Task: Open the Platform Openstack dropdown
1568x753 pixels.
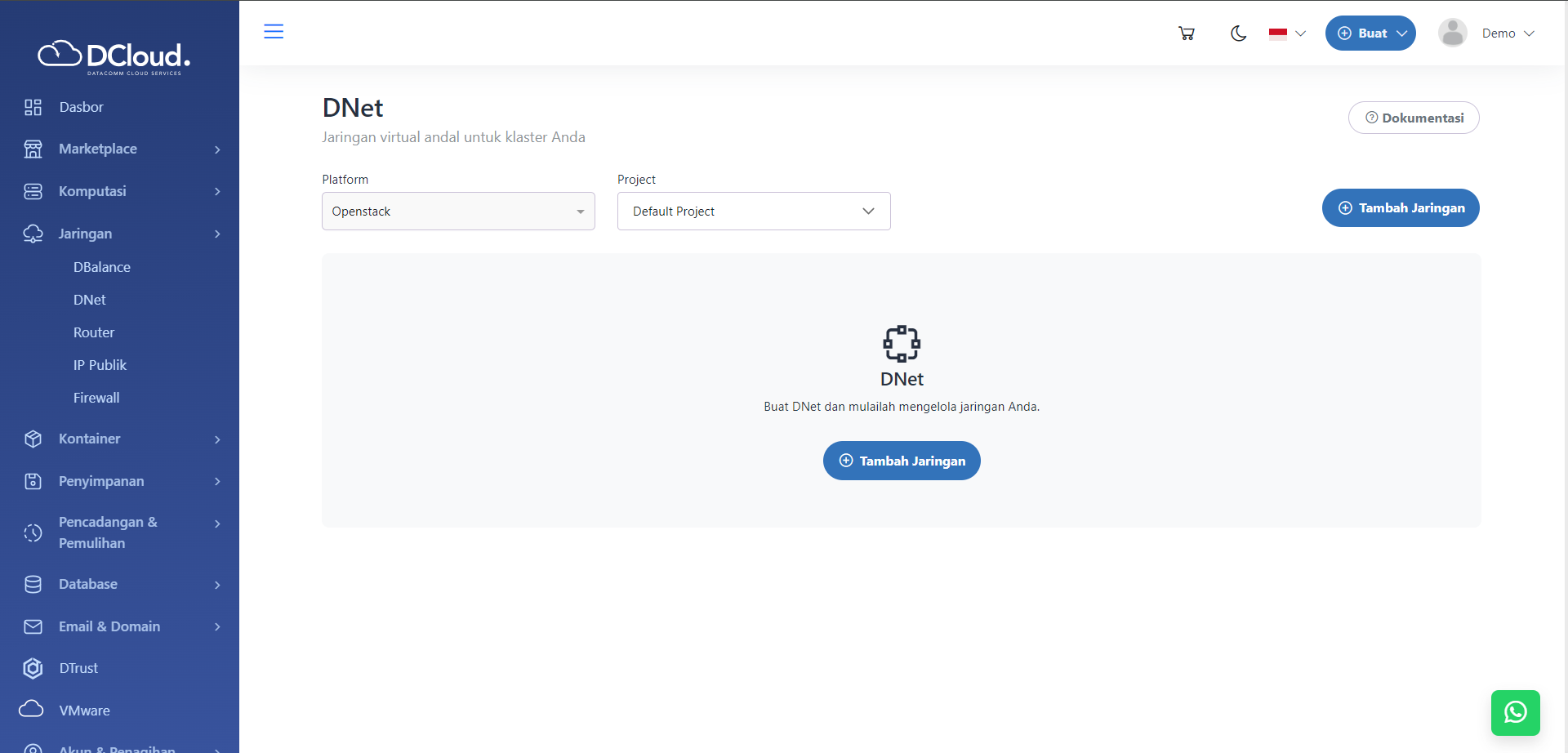Action: 458,212
